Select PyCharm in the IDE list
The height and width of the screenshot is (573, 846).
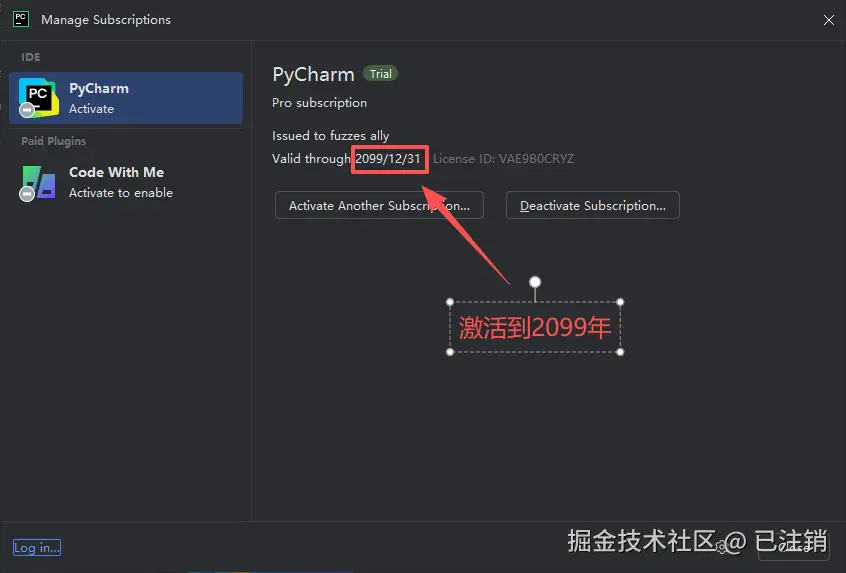coord(126,98)
